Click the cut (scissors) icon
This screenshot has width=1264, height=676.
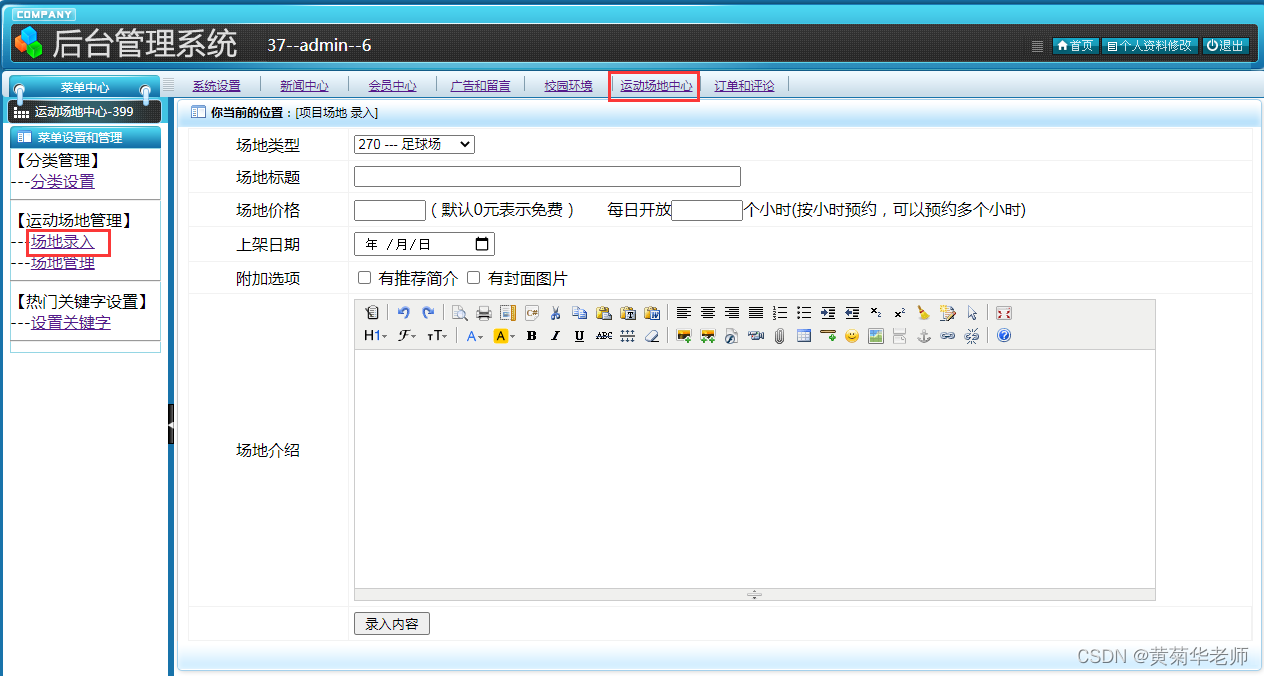[x=555, y=313]
